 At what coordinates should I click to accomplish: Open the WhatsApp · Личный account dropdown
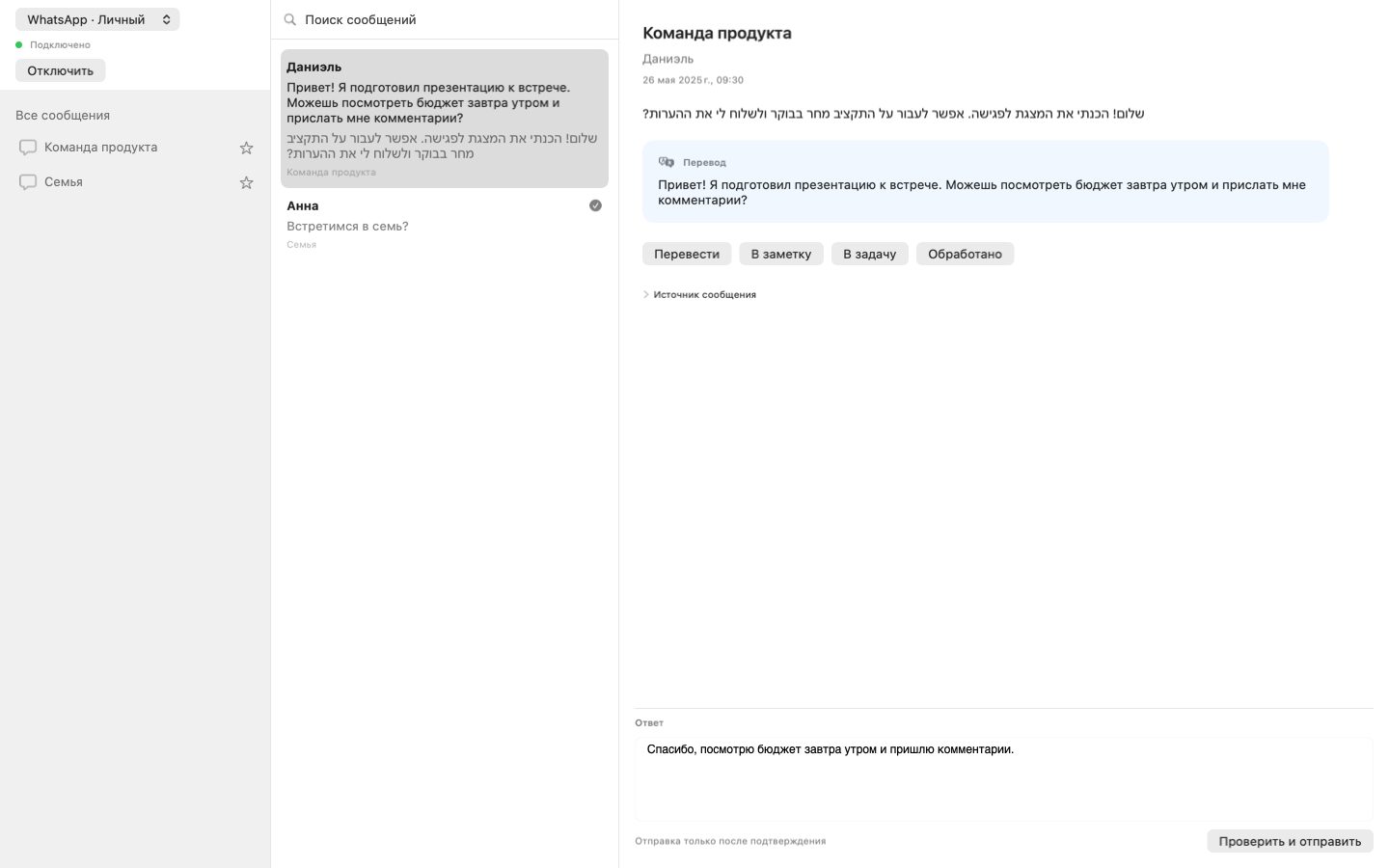pyautogui.click(x=97, y=19)
